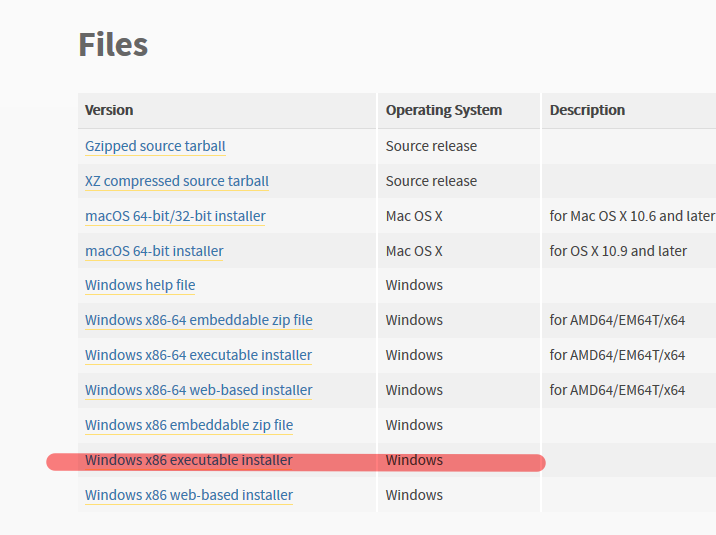The image size is (716, 535).
Task: Download the XZ compressed source tarball
Action: (x=176, y=181)
